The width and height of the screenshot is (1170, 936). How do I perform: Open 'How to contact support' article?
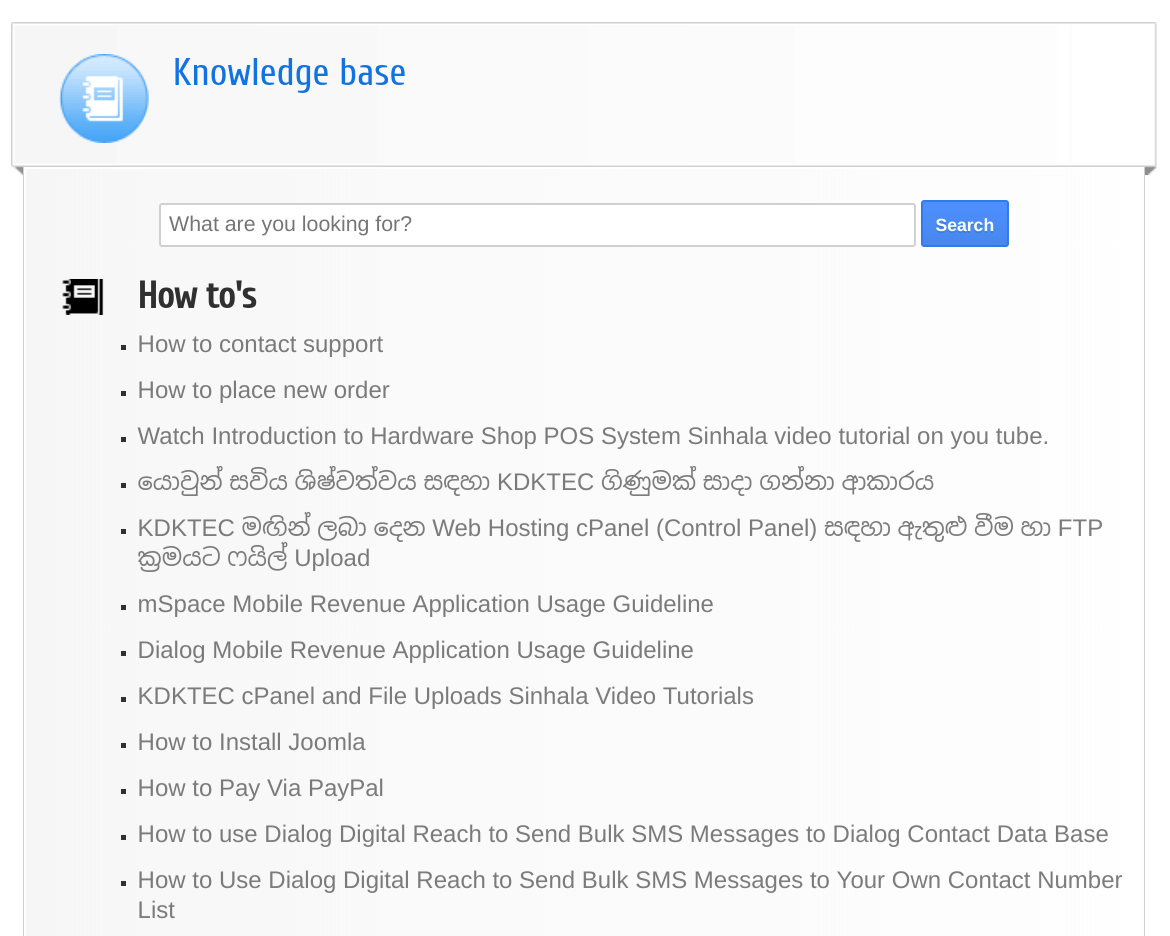[260, 344]
